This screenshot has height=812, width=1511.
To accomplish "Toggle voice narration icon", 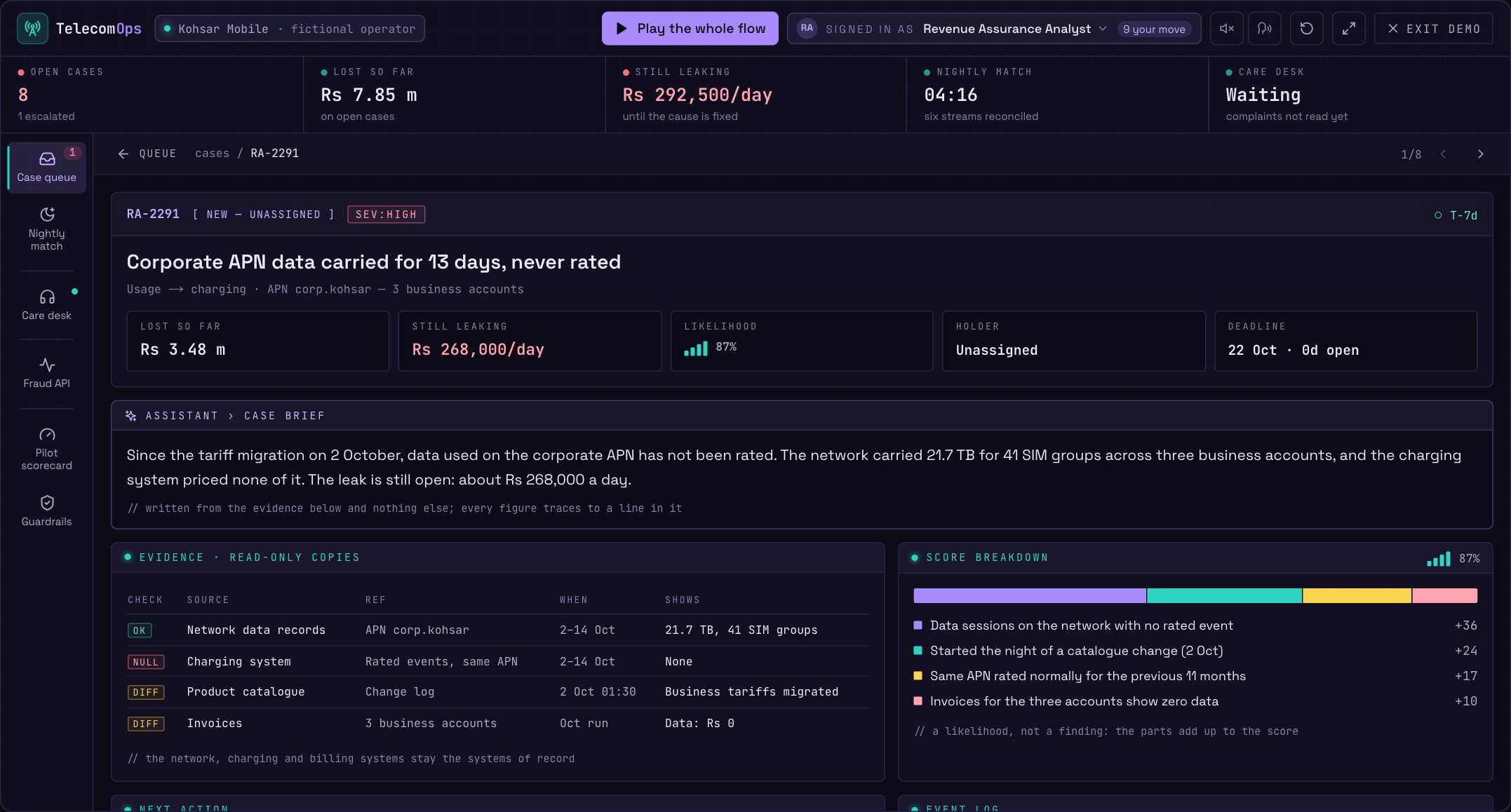I will [x=1265, y=29].
